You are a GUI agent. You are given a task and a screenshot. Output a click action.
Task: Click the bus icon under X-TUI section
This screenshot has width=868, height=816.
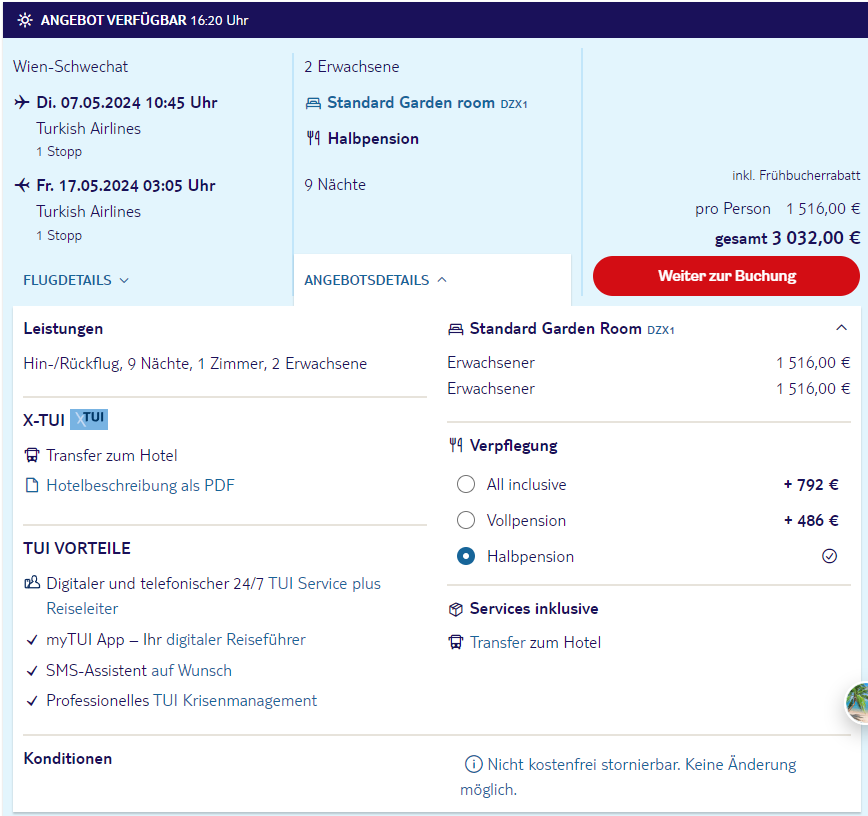32,455
